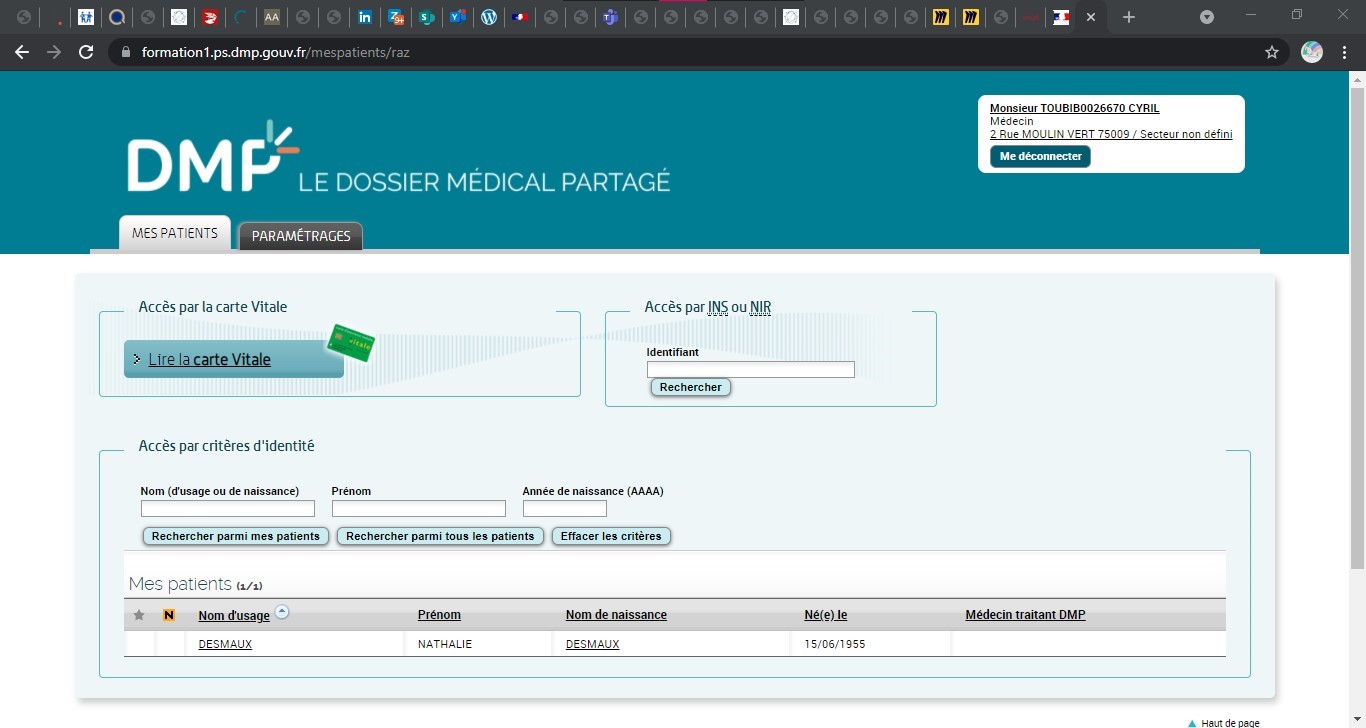Open patient record via DESMAUX link
This screenshot has width=1366, height=728.
pyautogui.click(x=225, y=643)
